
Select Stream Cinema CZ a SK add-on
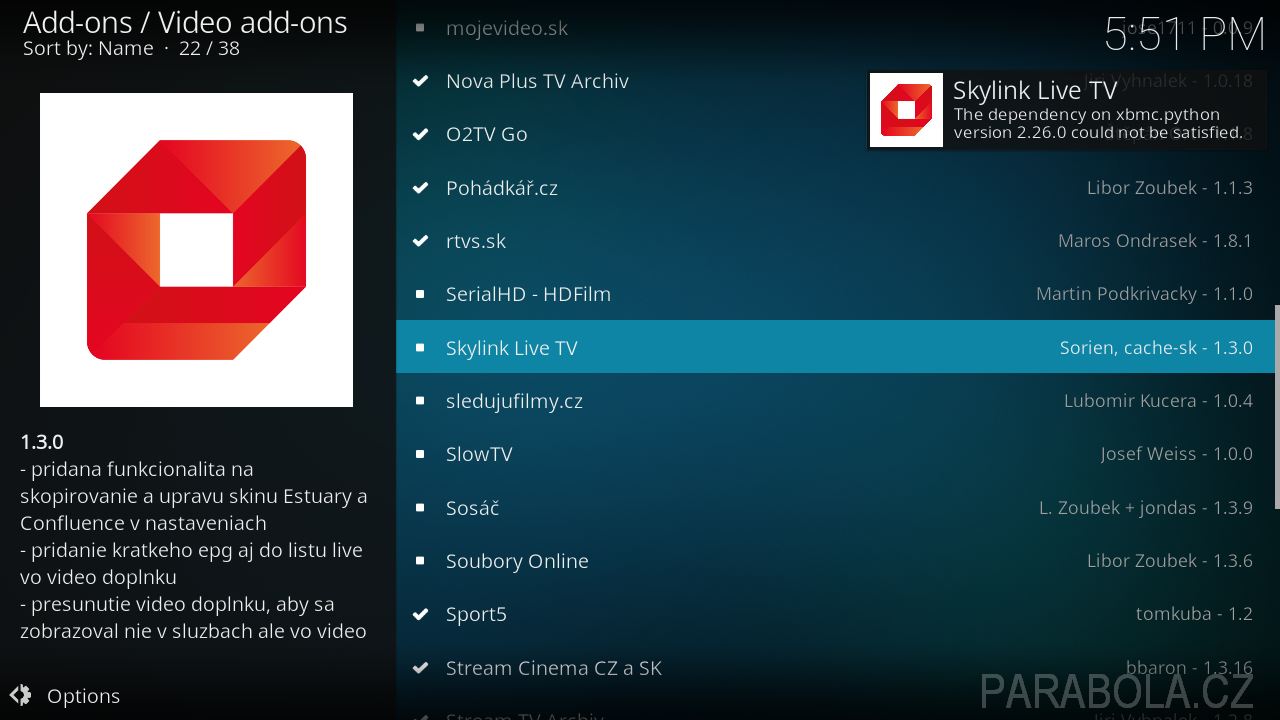pos(835,668)
